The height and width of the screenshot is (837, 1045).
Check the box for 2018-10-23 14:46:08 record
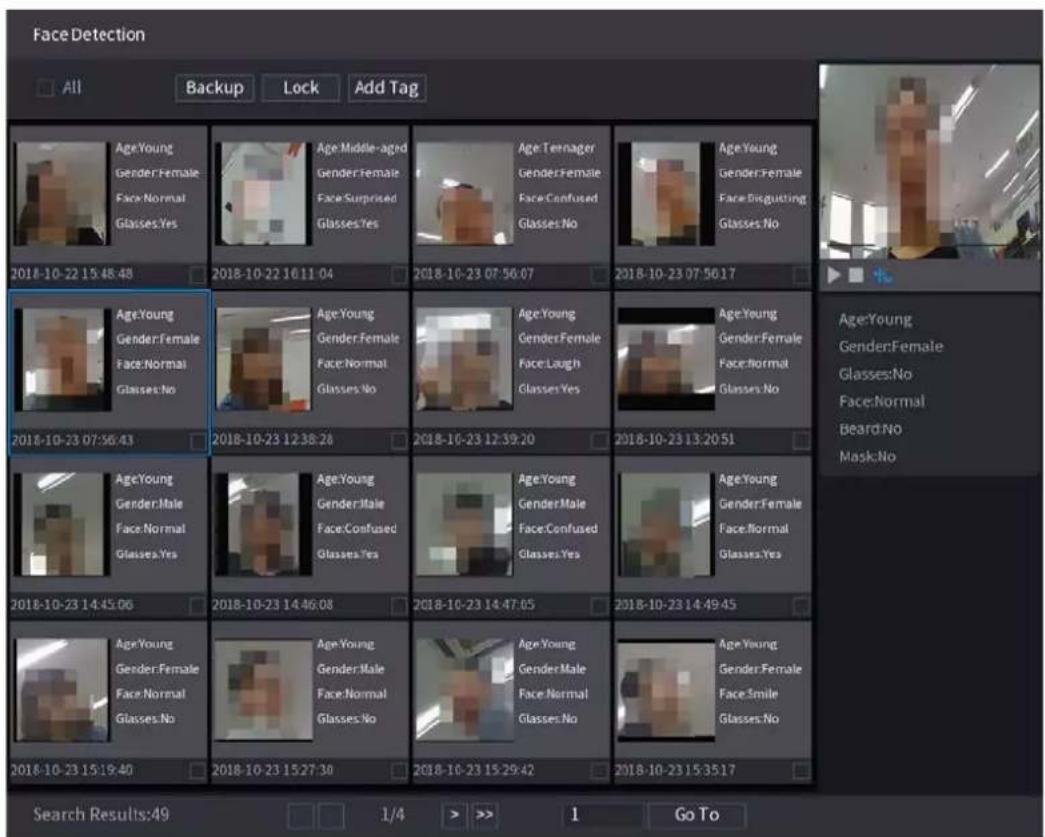(399, 605)
